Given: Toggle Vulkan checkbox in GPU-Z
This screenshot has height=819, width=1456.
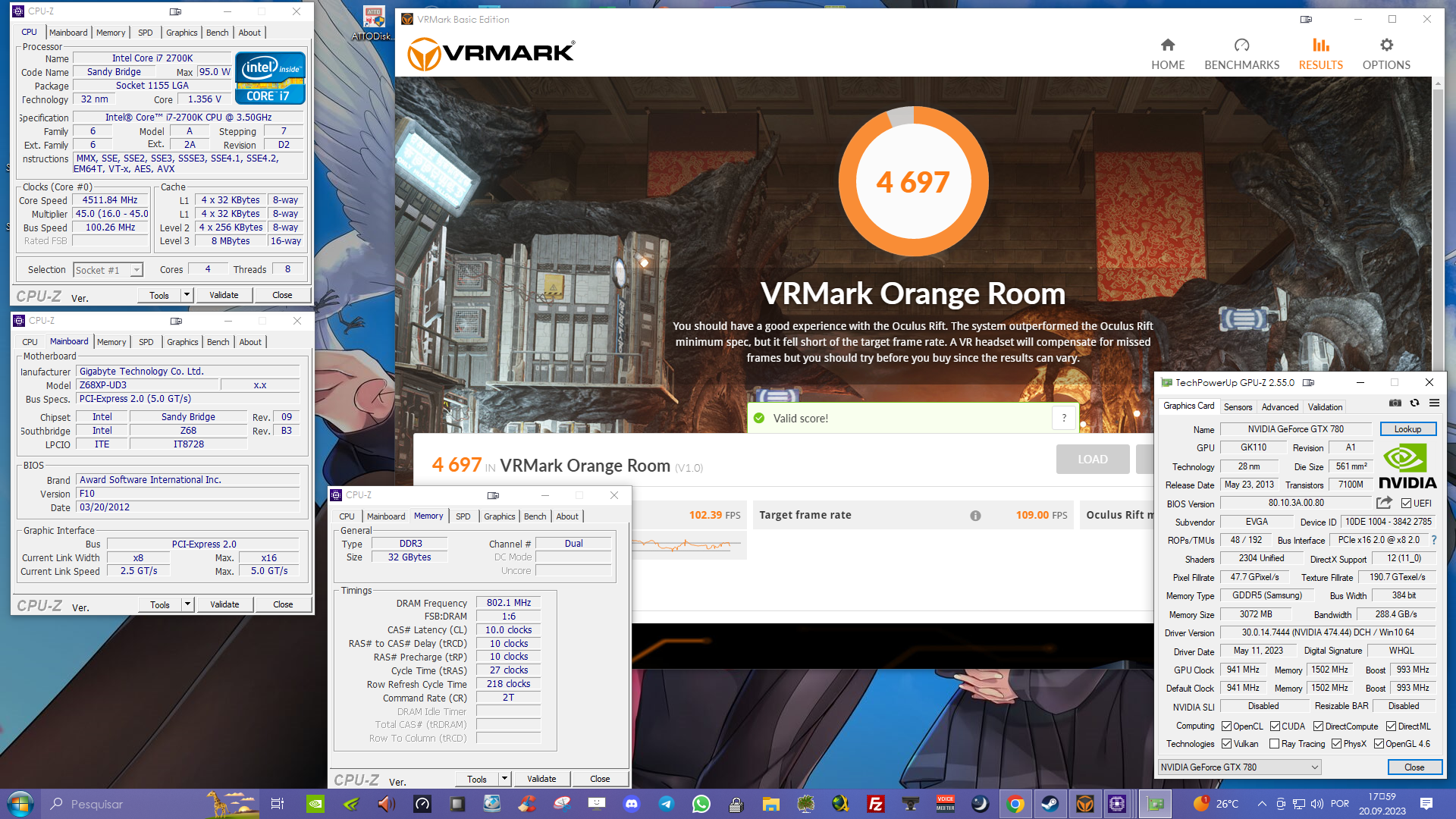Looking at the screenshot, I should click(1226, 744).
